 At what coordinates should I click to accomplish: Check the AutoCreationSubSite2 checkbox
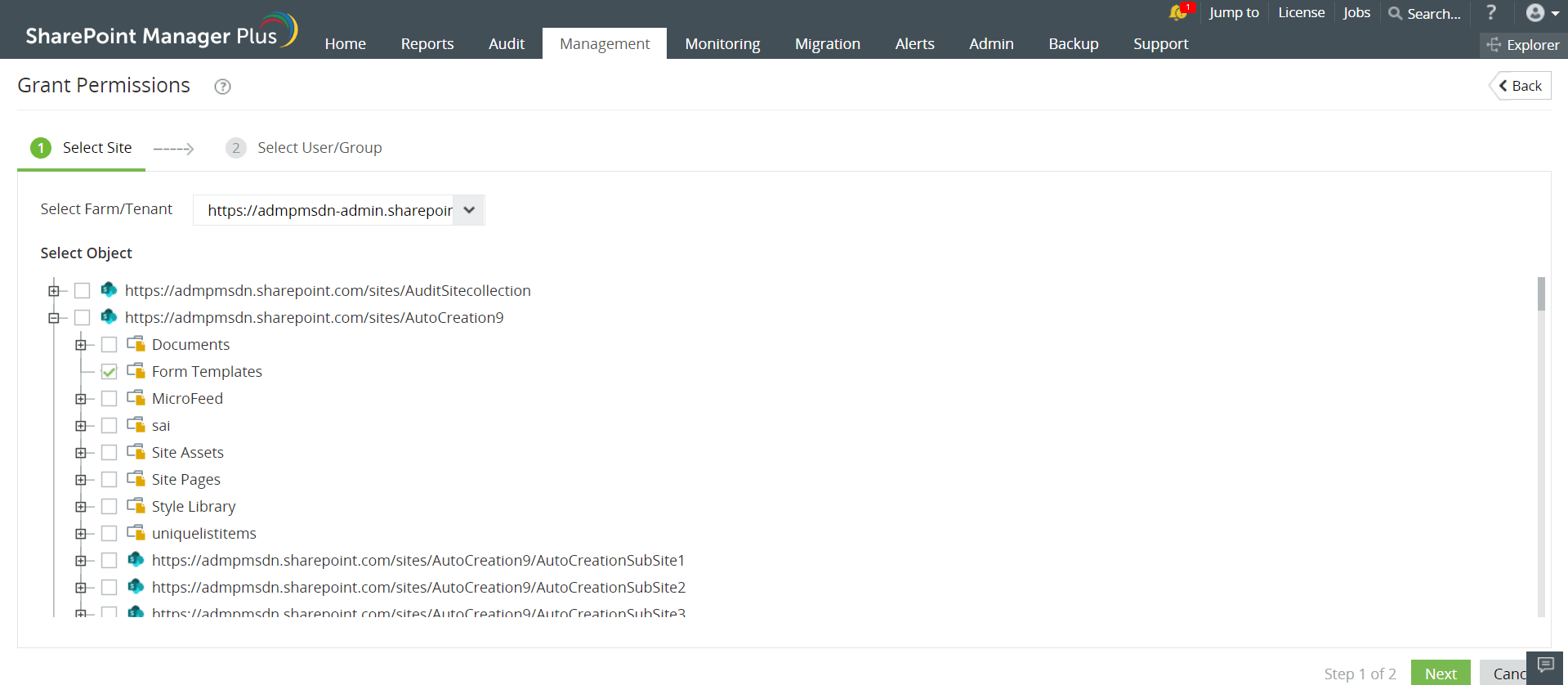(109, 587)
